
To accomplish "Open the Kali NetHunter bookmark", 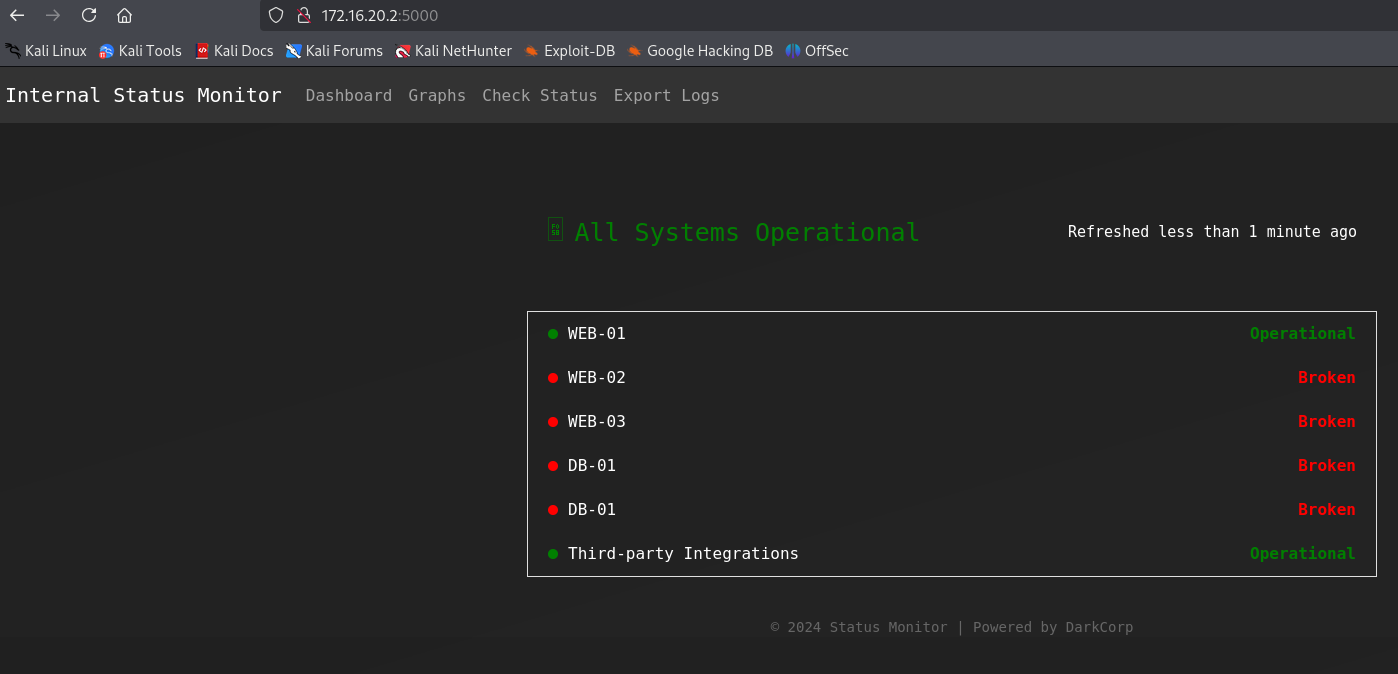I will [453, 50].
